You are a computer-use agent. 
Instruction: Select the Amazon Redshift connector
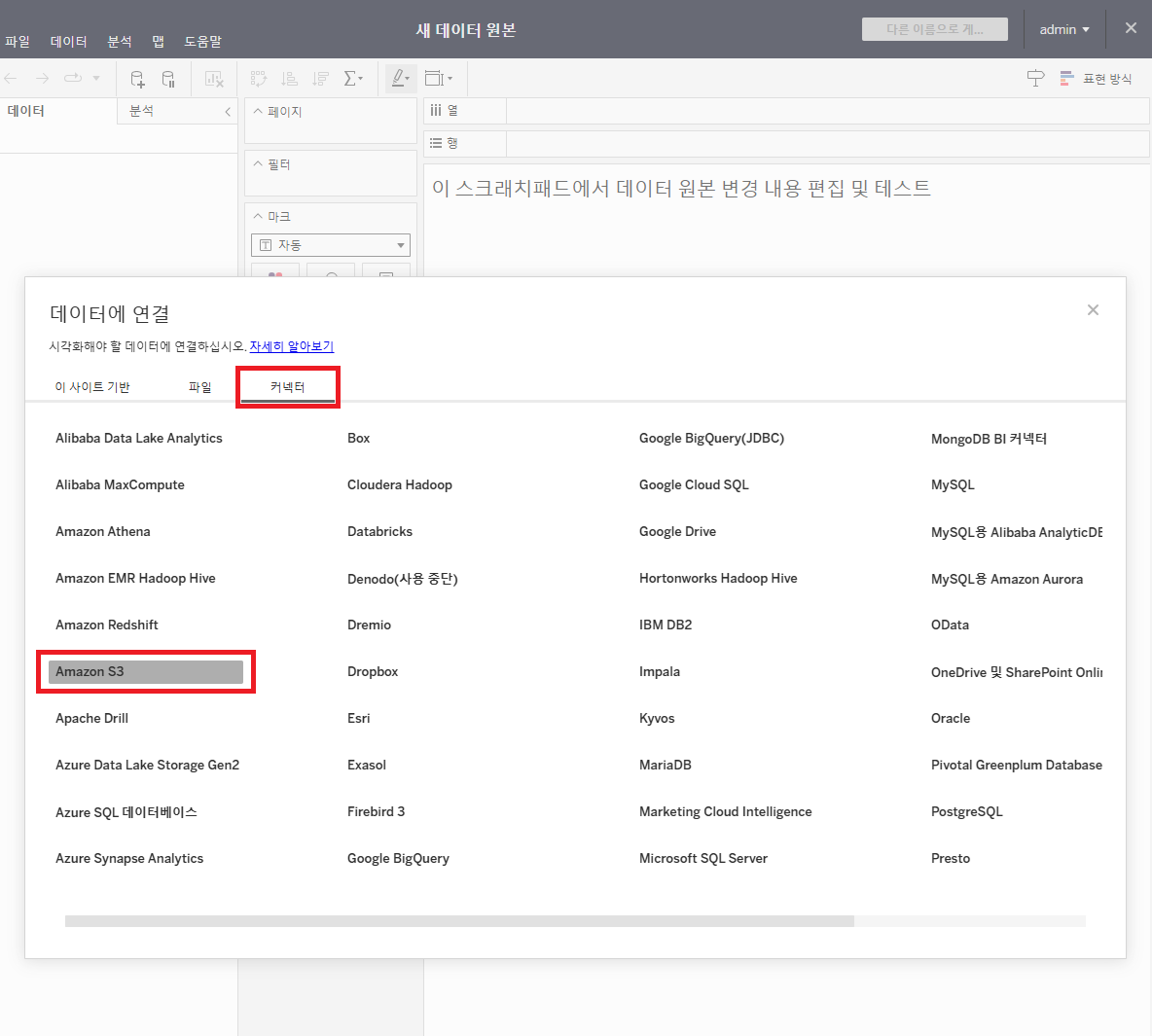pyautogui.click(x=106, y=625)
